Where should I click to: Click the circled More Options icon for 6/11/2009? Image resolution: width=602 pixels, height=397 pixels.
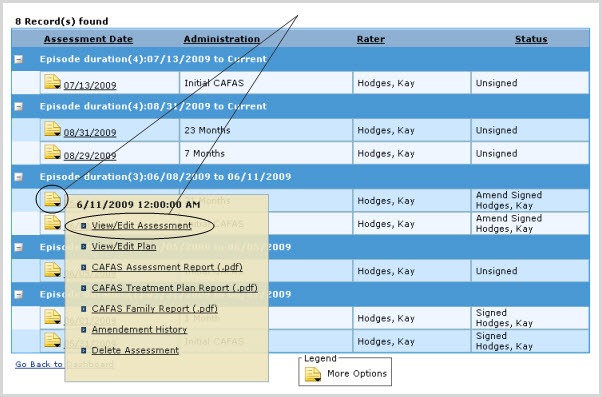tap(52, 199)
